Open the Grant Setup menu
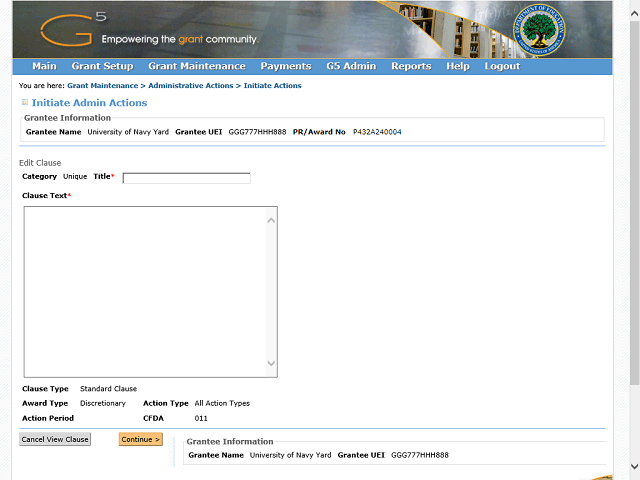 pos(102,66)
